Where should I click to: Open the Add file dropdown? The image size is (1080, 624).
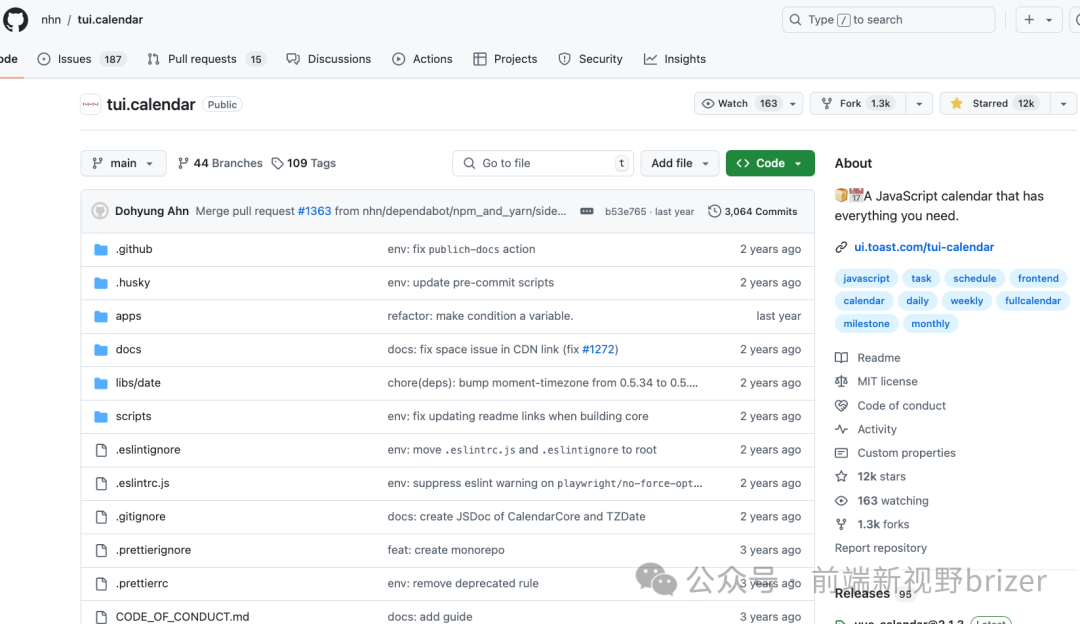(680, 163)
